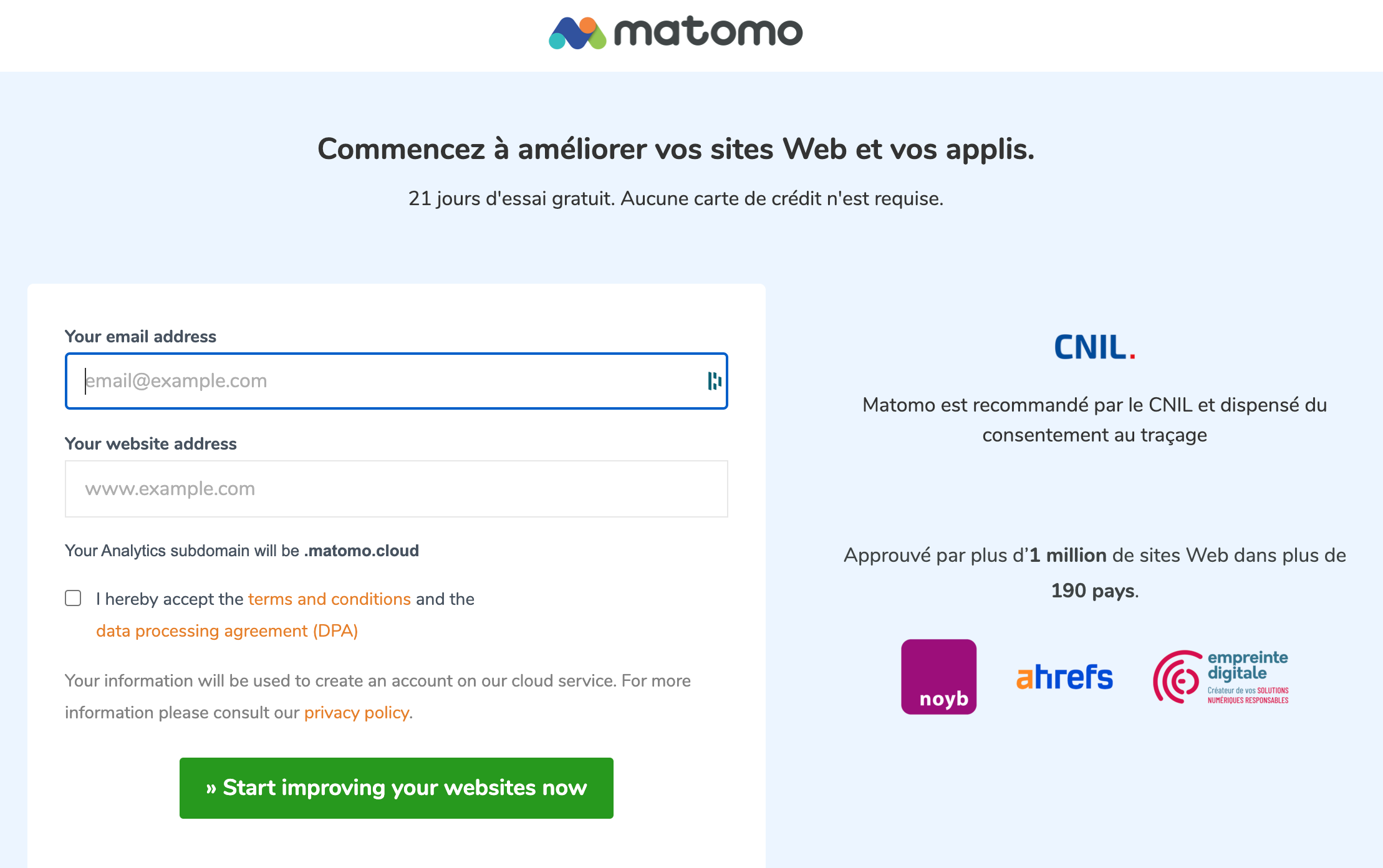This screenshot has height=868, width=1383.
Task: Follow the privacy policy link
Action: coord(357,713)
